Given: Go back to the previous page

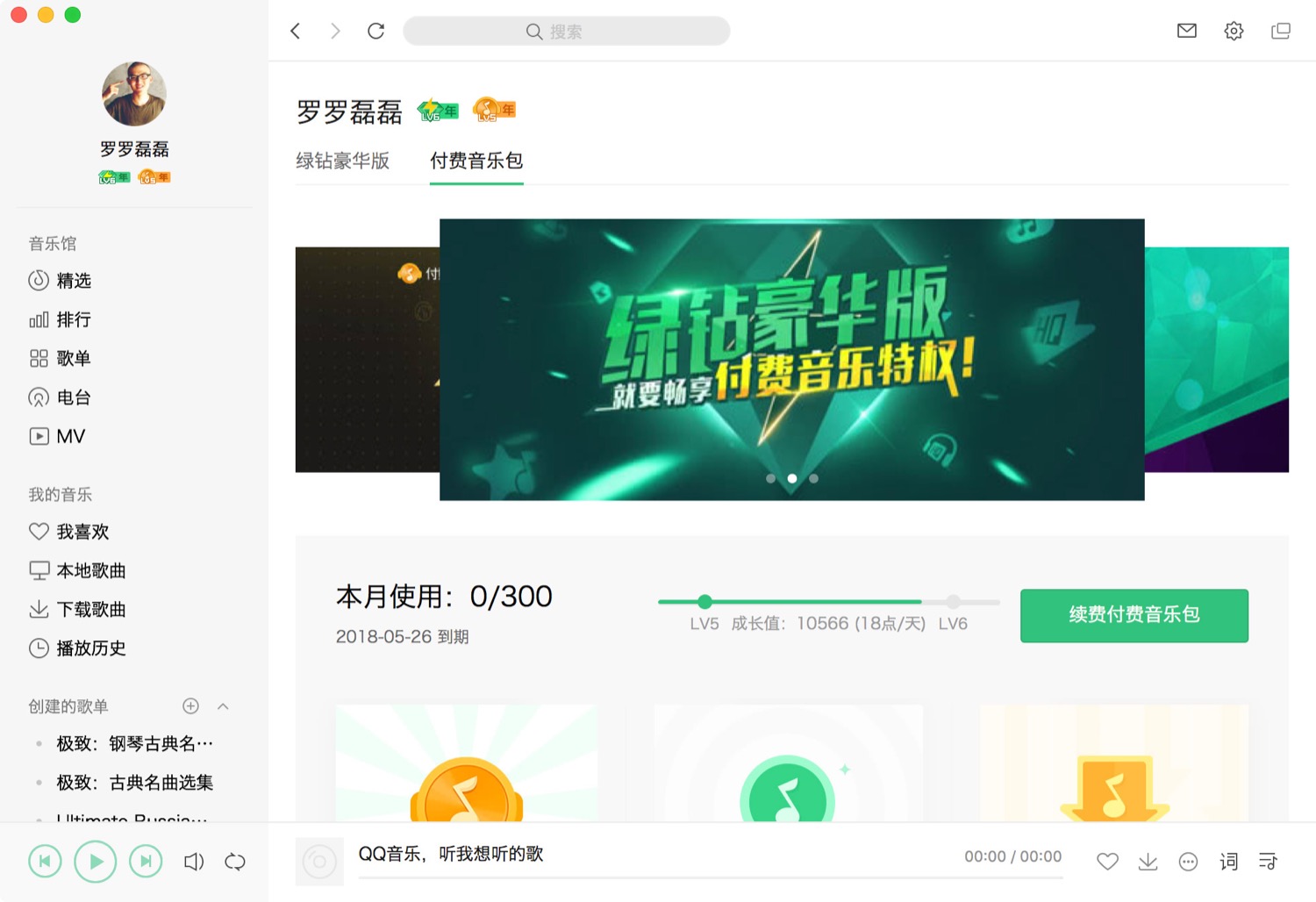Looking at the screenshot, I should point(296,31).
